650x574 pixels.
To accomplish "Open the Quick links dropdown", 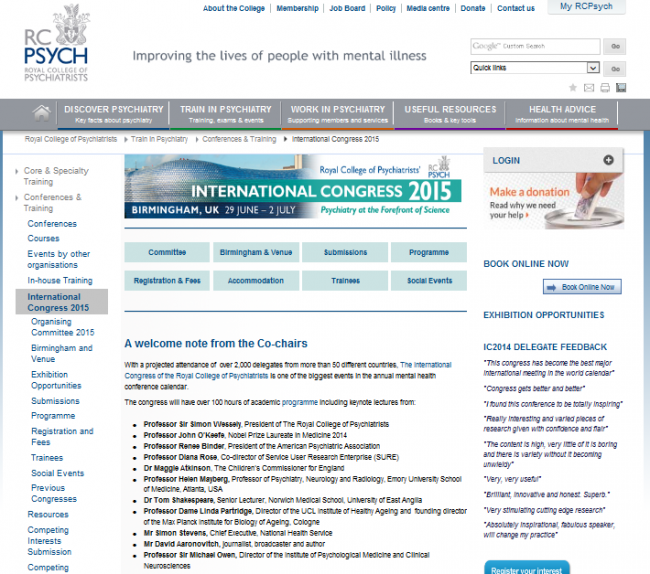I will point(535,68).
